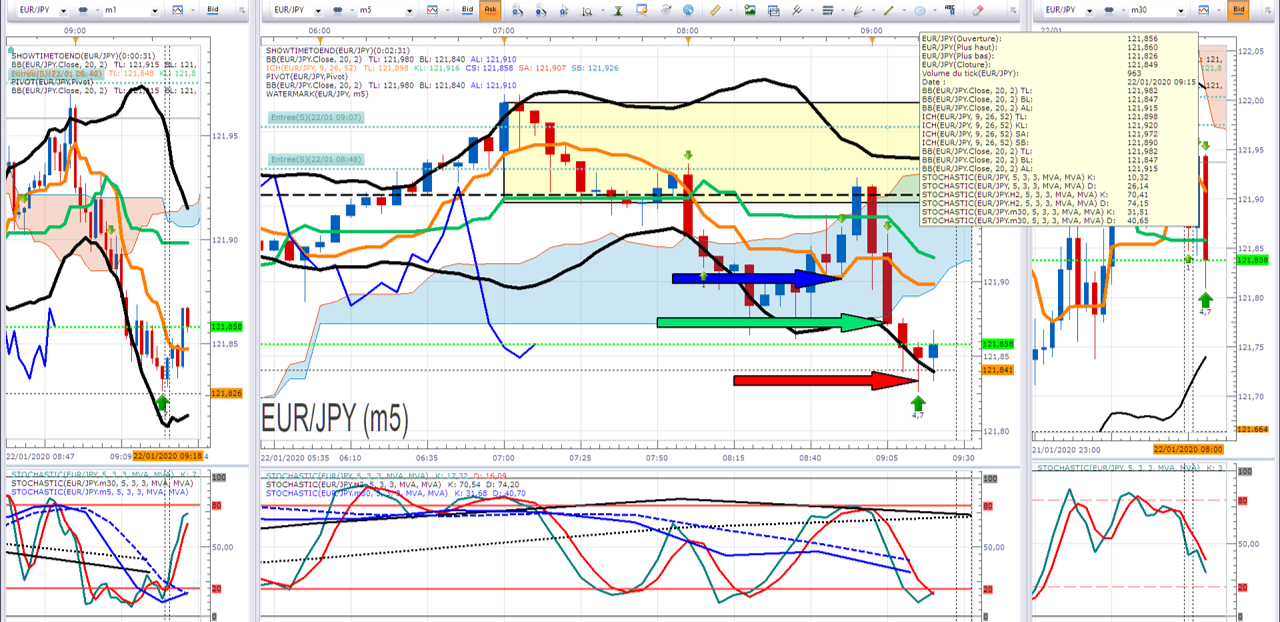The image size is (1280, 622).
Task: Expand the arrow beside the m5 chart type icon
Action: 448,10
